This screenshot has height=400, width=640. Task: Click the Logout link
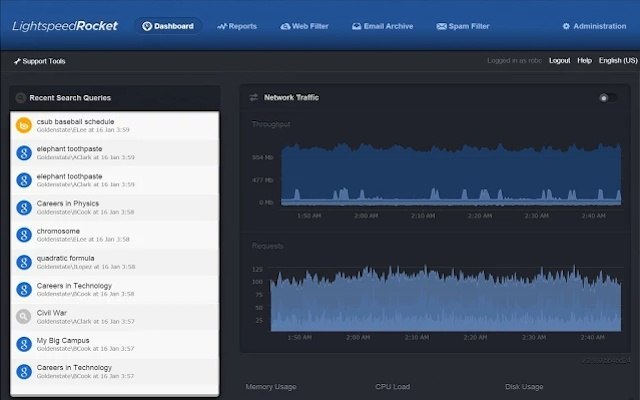[x=559, y=60]
